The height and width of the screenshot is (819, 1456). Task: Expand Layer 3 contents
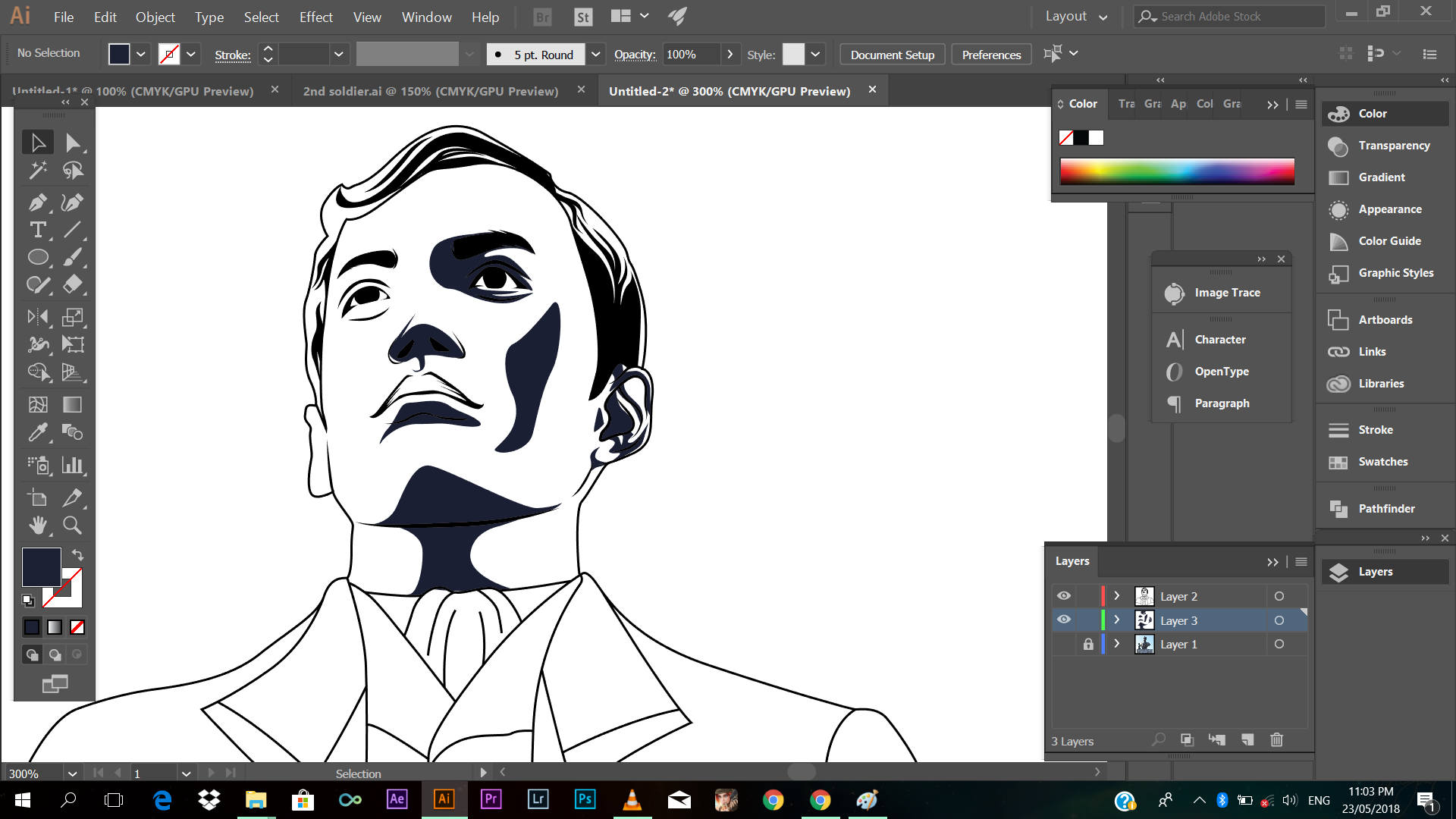point(1116,620)
